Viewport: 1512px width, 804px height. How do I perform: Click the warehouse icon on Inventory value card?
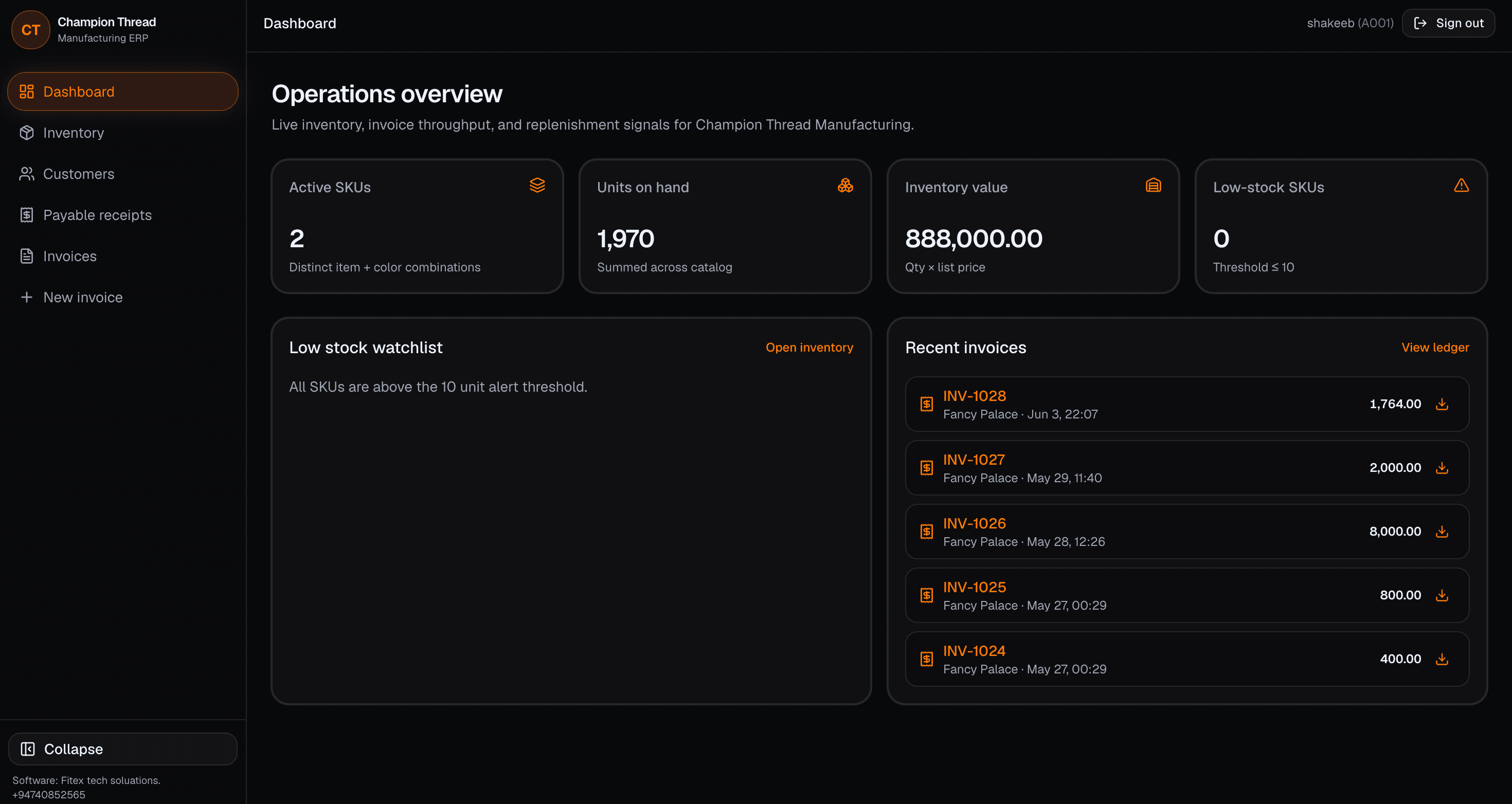click(1154, 186)
